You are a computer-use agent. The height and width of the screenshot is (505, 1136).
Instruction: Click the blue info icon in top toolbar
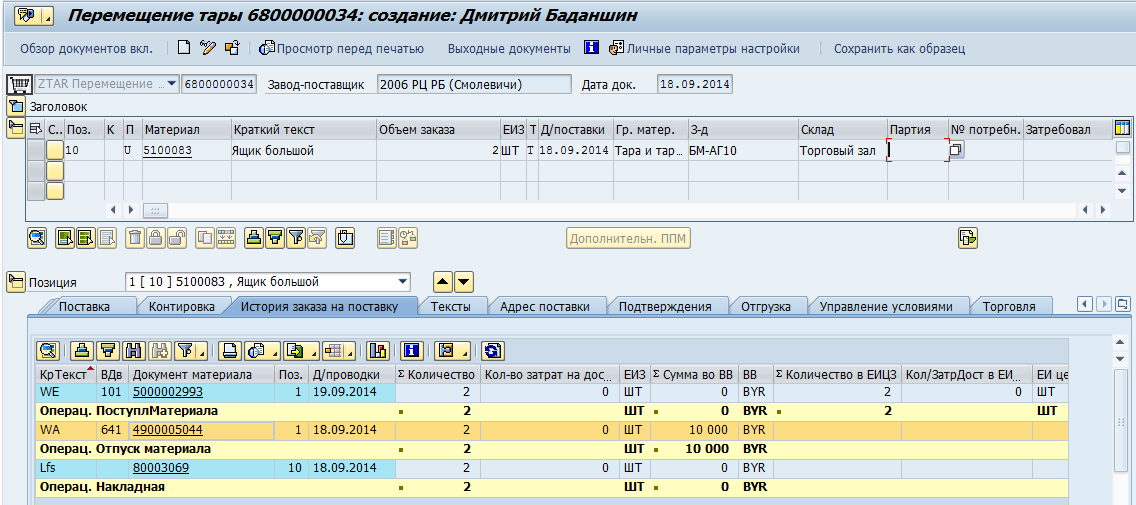(x=591, y=48)
